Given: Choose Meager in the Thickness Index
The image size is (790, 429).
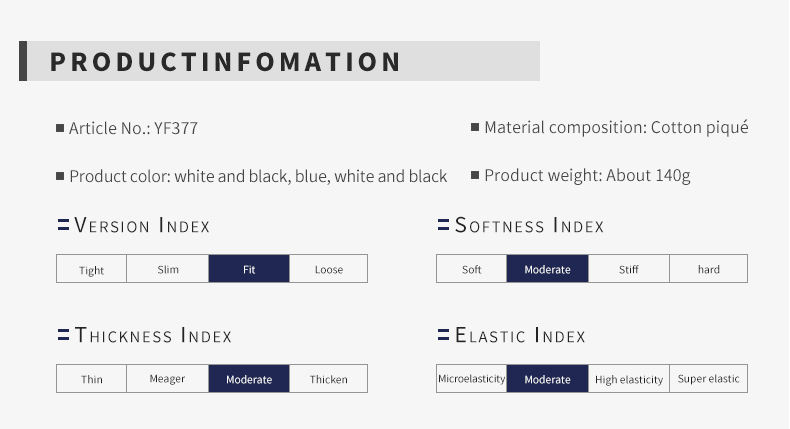Looking at the screenshot, I should pyautogui.click(x=167, y=379).
